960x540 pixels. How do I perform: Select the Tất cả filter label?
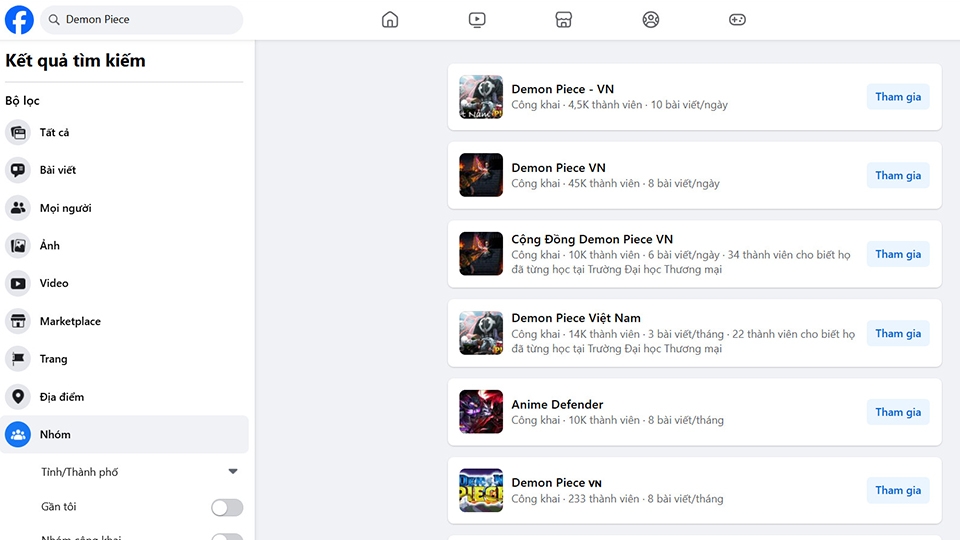54,132
